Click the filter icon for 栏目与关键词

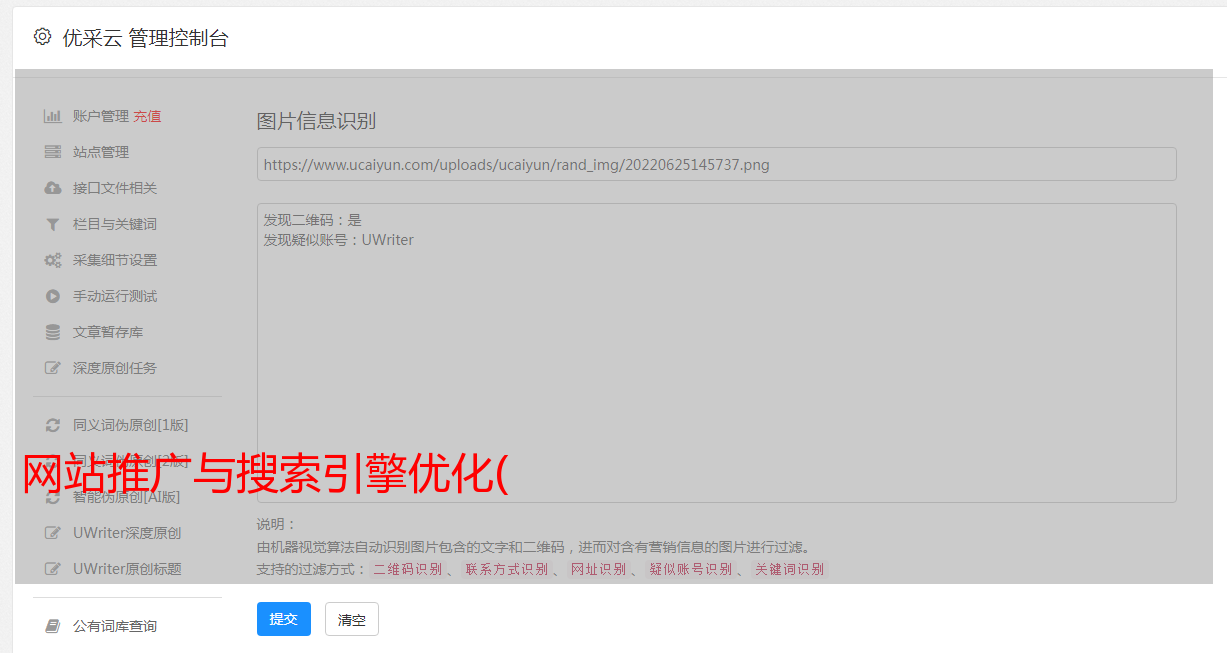tap(52, 224)
